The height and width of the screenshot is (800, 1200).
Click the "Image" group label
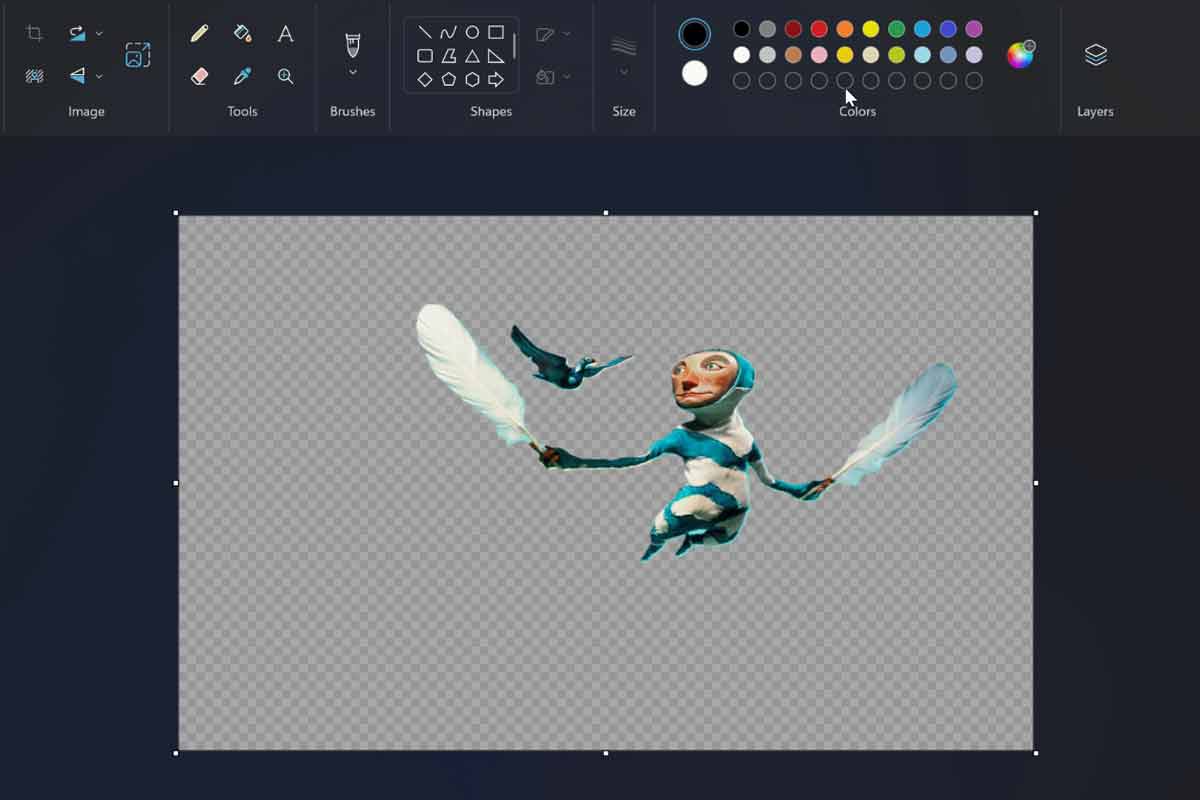(x=86, y=112)
